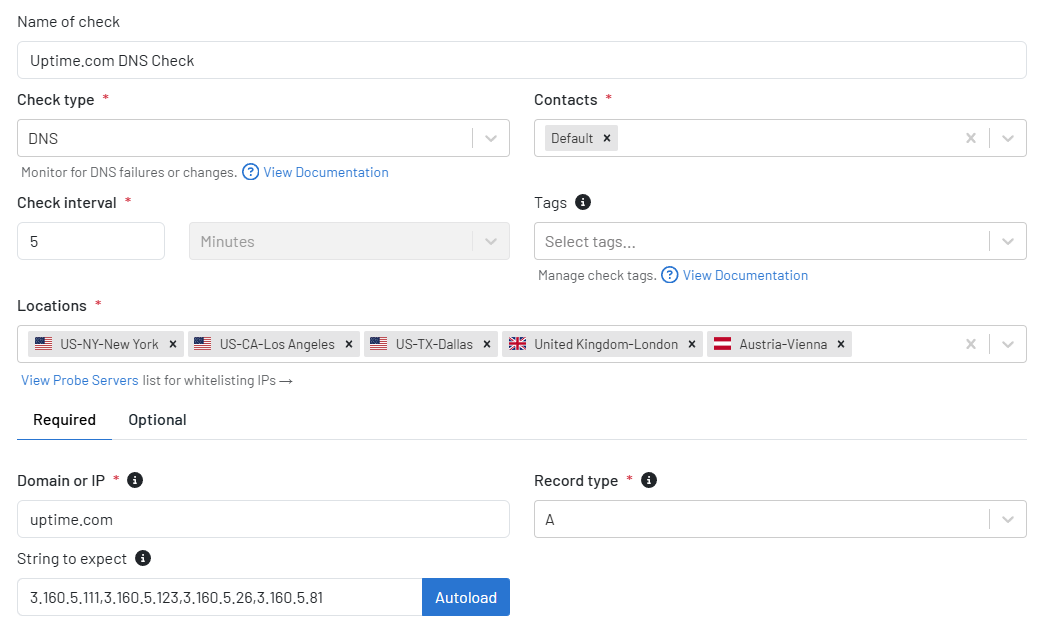The image size is (1053, 633).
Task: Open the Check type DNS dropdown
Action: [x=263, y=138]
